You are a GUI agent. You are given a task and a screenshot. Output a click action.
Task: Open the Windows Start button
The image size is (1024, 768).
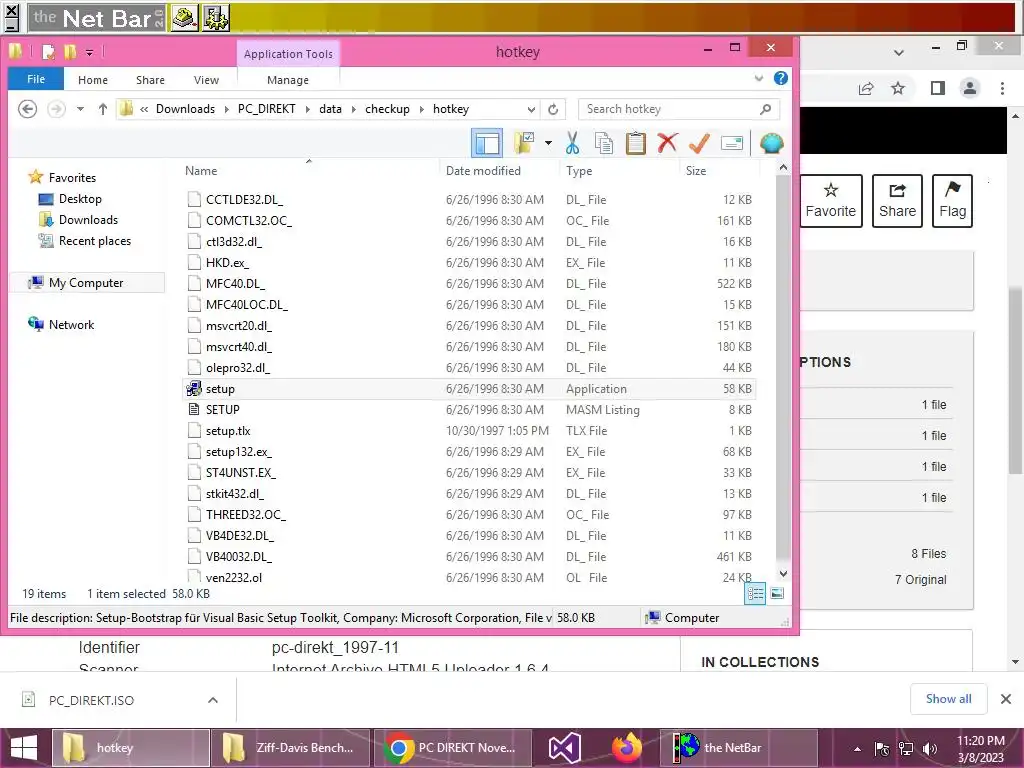[24, 748]
